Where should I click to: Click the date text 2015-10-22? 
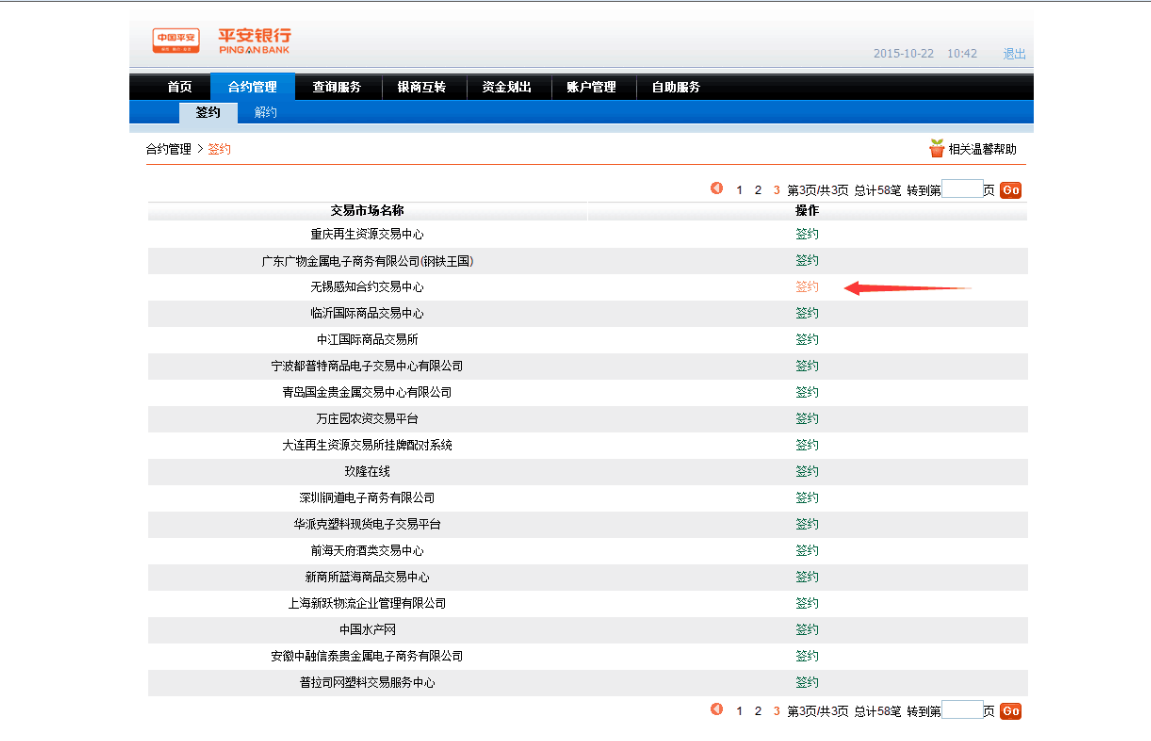click(904, 54)
